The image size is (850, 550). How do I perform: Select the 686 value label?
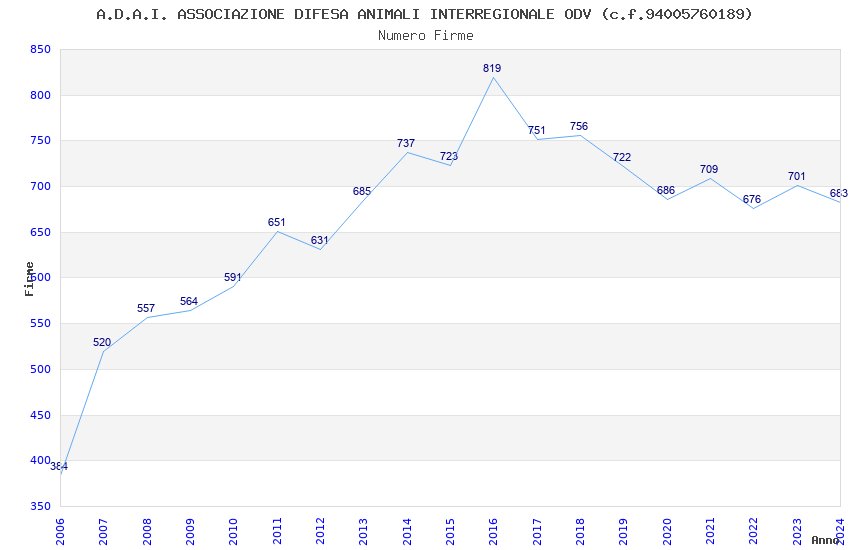click(666, 190)
